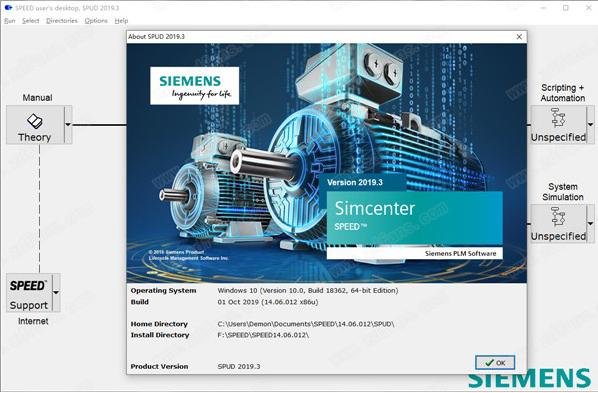Screen dimensions: 598x393
Task: Click the green checkmark on OK button
Action: pos(489,362)
